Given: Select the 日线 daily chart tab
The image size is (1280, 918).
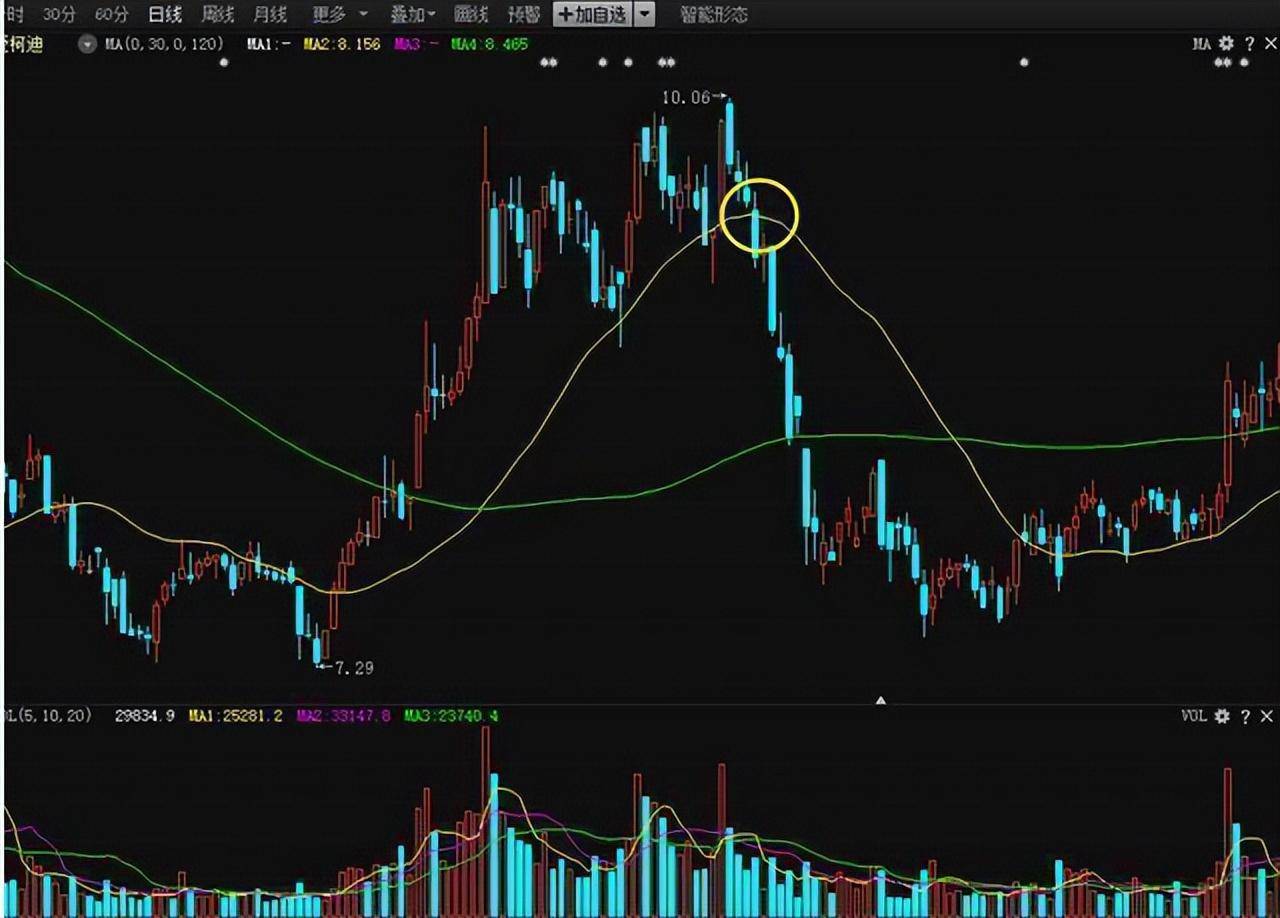Looking at the screenshot, I should coord(165,14).
